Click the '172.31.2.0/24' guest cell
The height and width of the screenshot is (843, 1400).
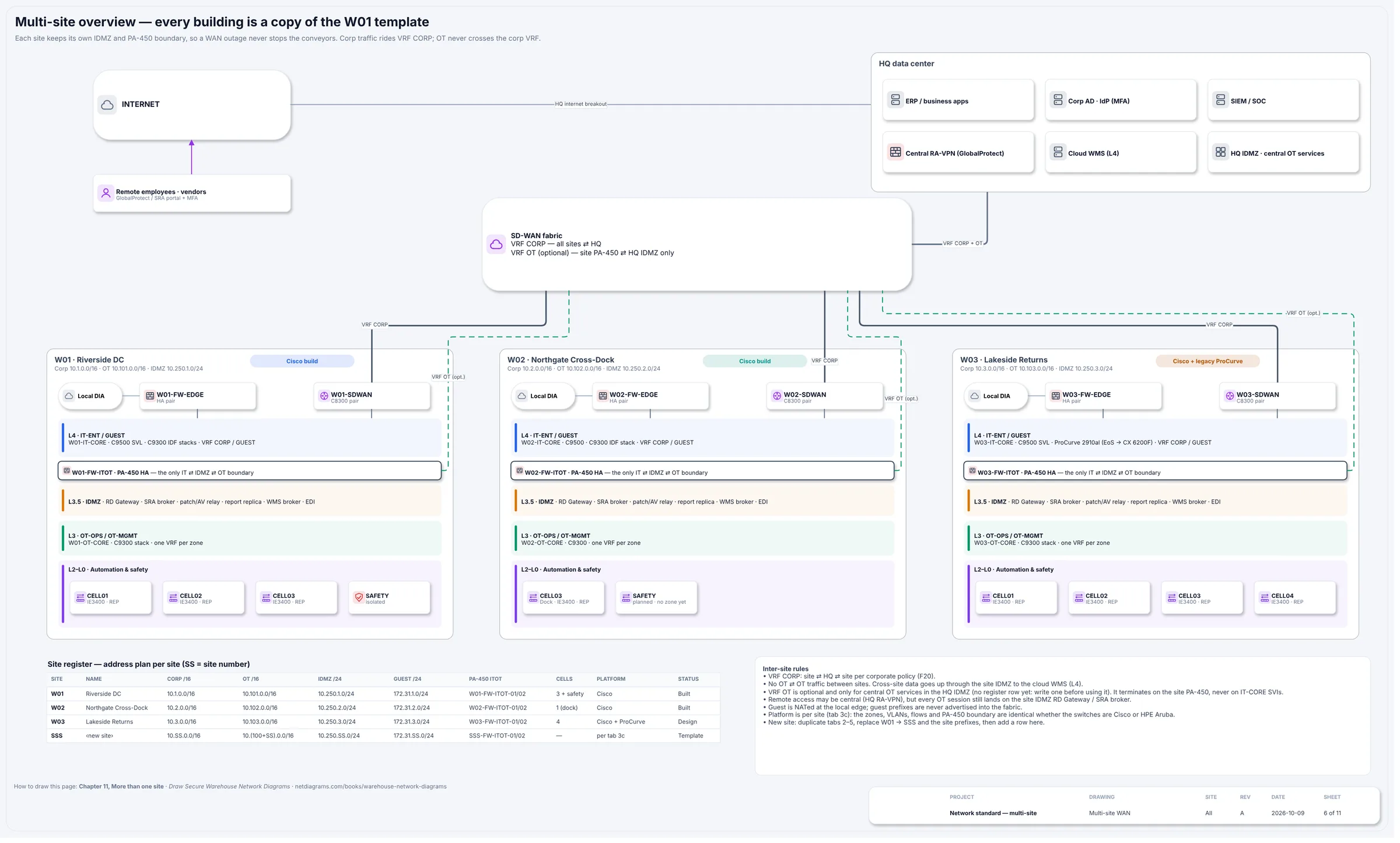414,711
